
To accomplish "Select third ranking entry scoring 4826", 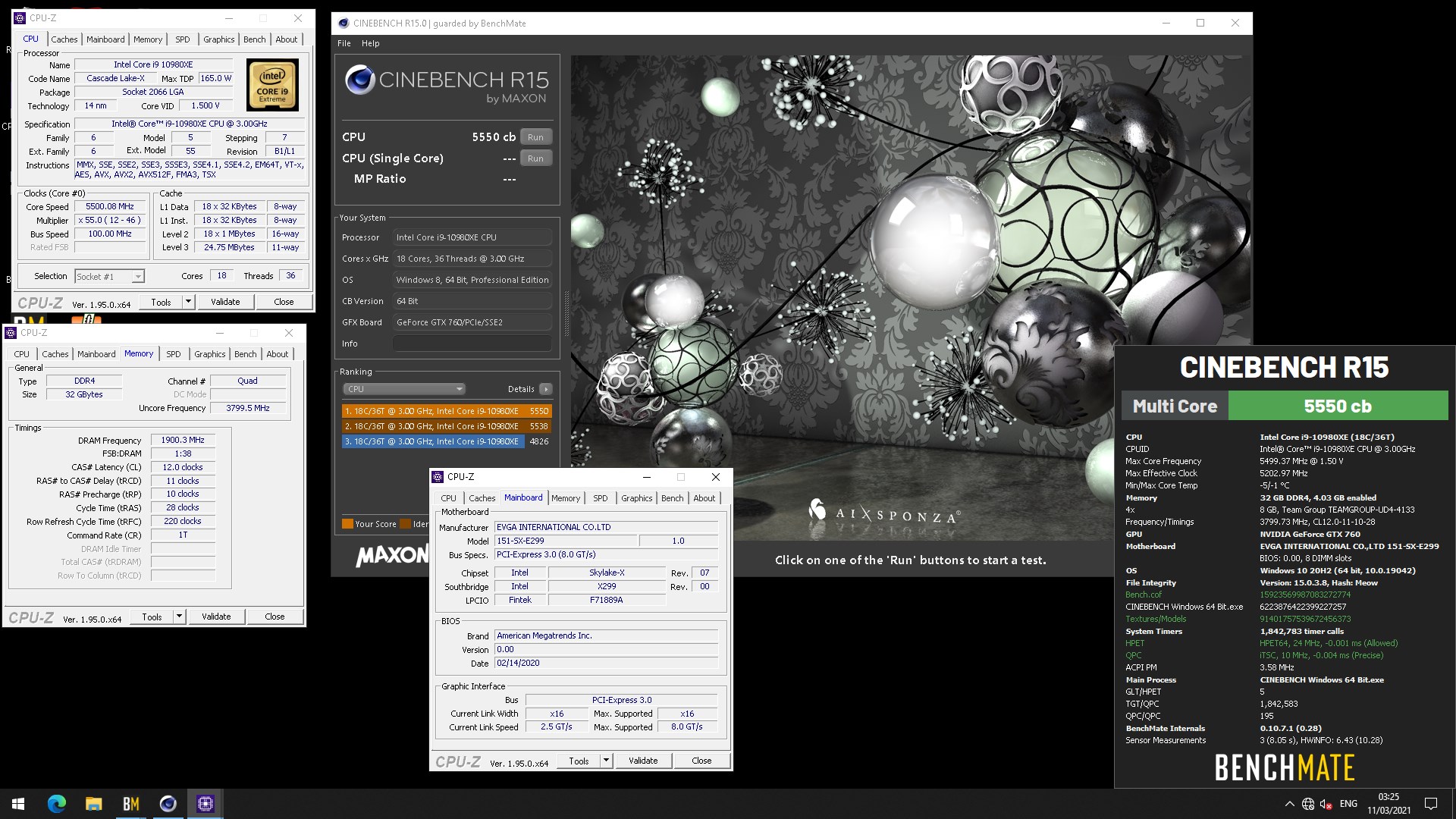I will coord(447,441).
